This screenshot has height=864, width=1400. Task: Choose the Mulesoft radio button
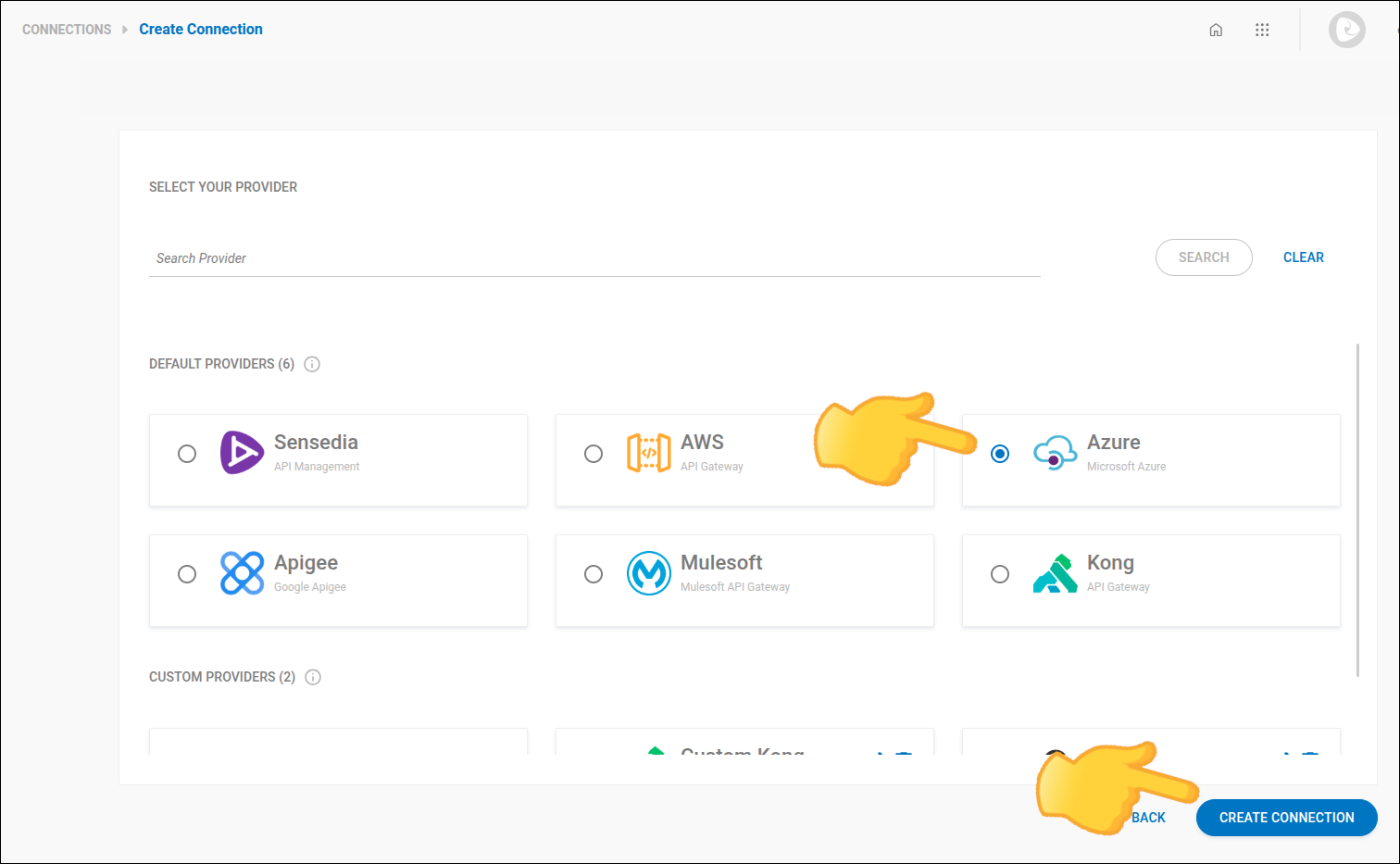[594, 574]
